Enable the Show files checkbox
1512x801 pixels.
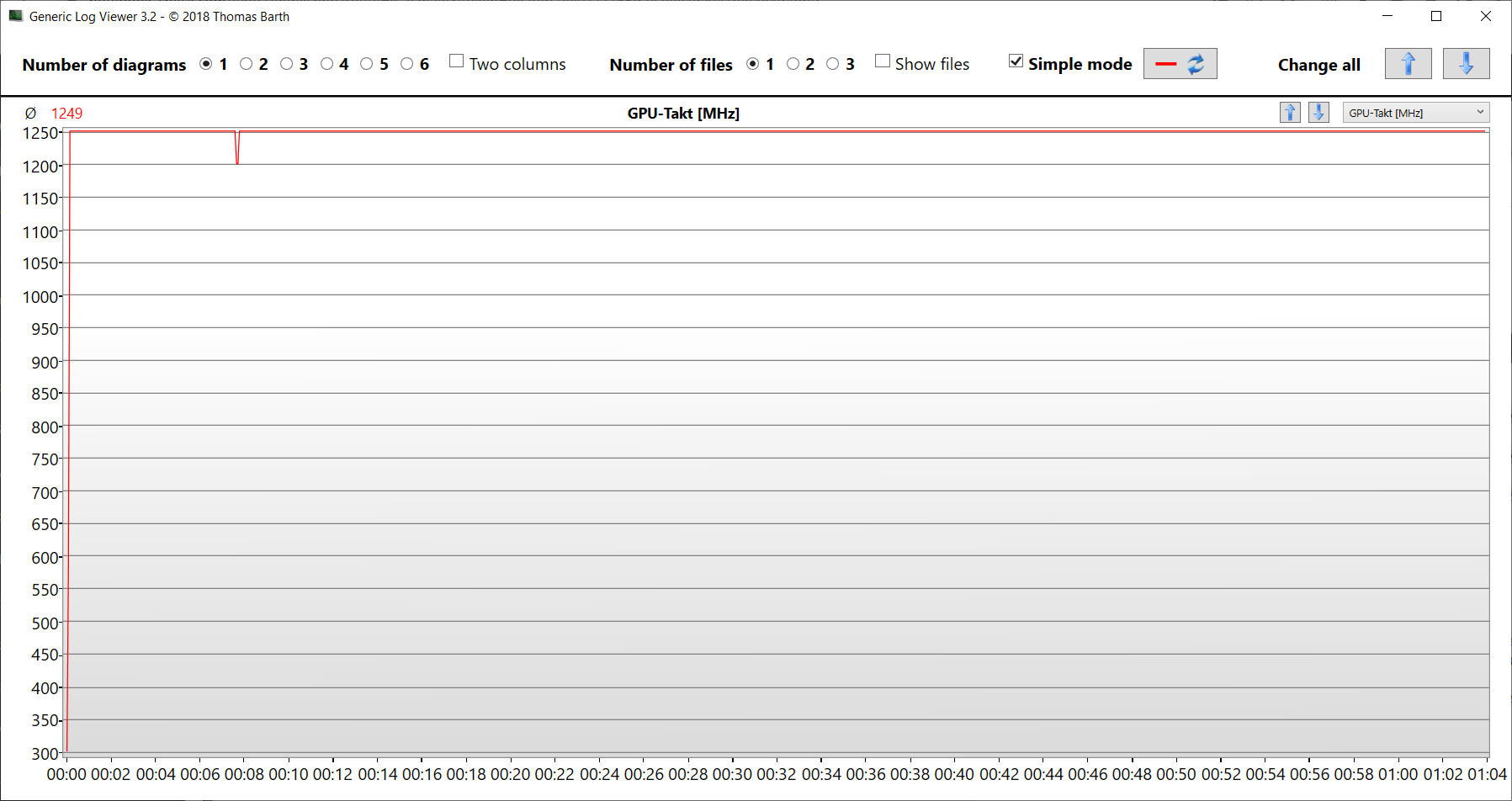(883, 61)
